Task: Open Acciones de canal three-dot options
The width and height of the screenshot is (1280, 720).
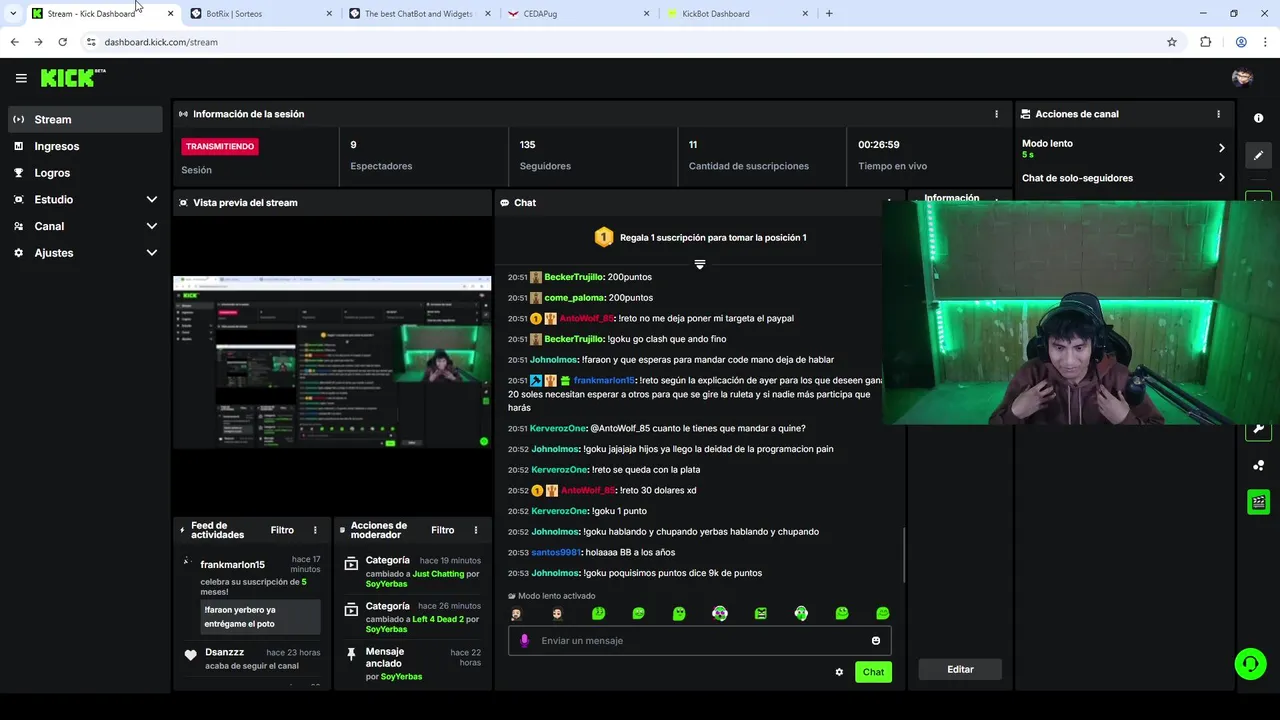Action: tap(1218, 114)
